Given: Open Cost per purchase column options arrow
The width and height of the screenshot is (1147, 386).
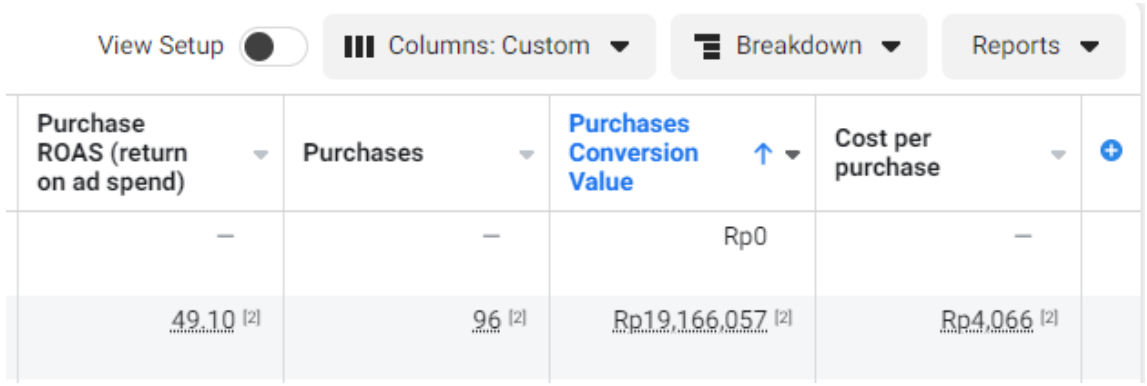Looking at the screenshot, I should [x=1058, y=154].
